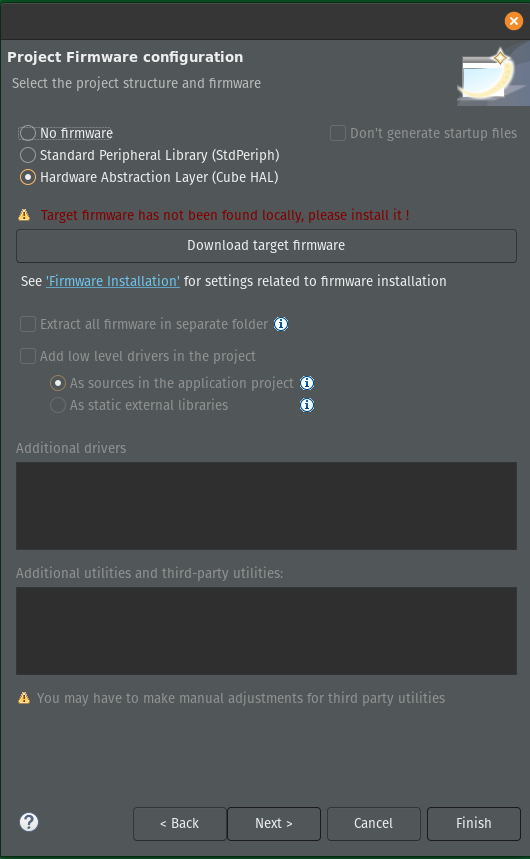The image size is (530, 859).
Task: Click warning icon beside manual adjustments note
Action: [x=24, y=698]
